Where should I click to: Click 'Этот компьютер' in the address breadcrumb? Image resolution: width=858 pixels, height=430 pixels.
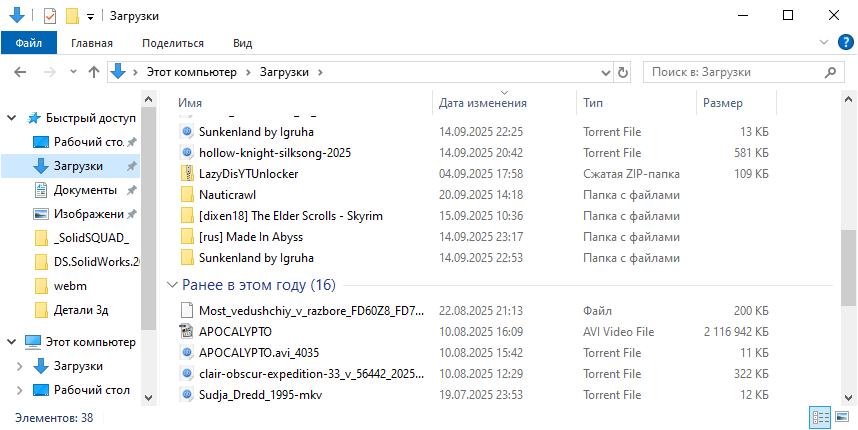tap(191, 72)
